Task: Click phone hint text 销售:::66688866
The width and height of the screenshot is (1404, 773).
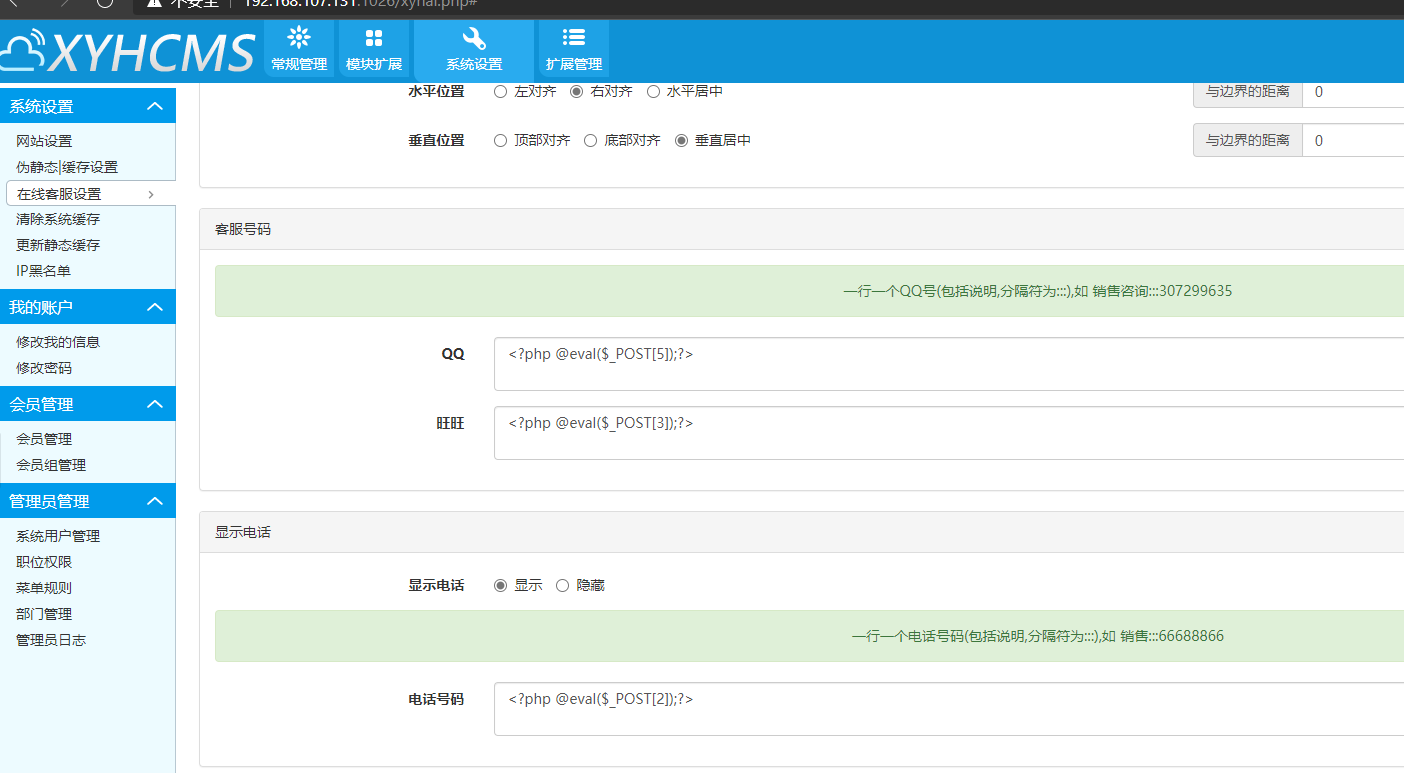Action: [1172, 636]
